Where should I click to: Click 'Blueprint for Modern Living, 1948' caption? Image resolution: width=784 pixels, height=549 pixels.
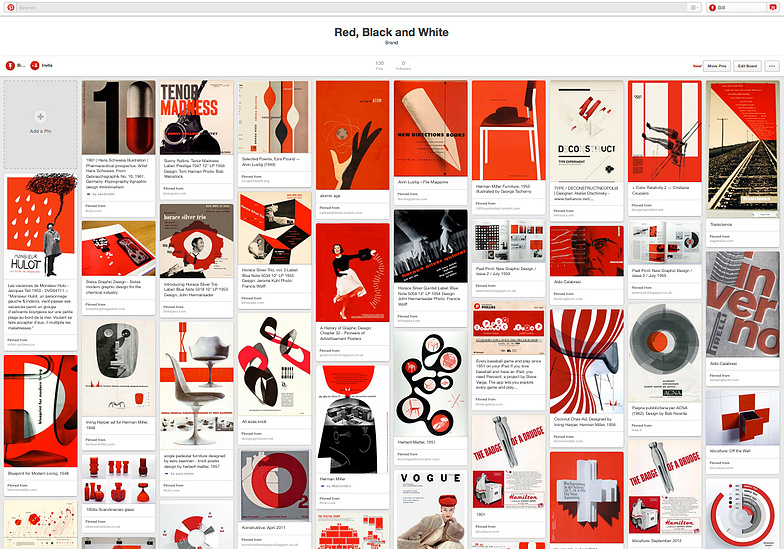pos(38,473)
